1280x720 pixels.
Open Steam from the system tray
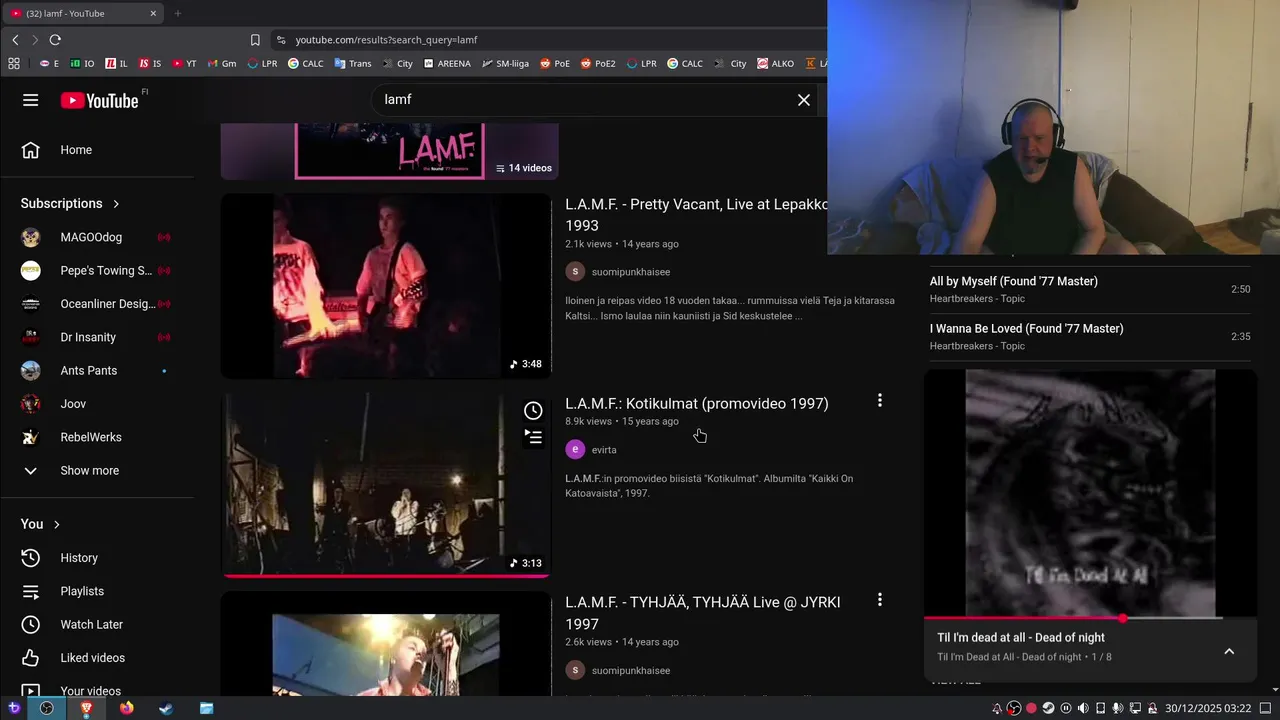click(1048, 708)
